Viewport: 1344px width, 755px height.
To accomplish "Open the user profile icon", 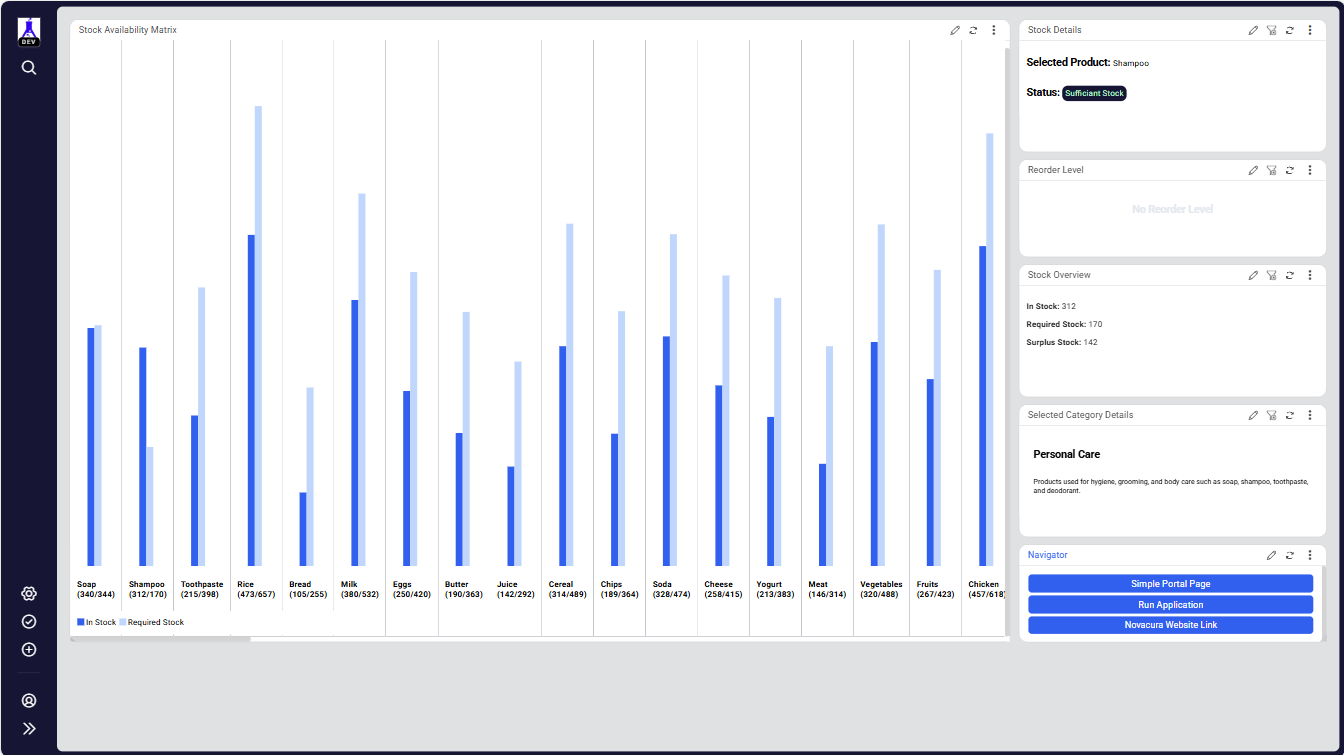I will [29, 701].
